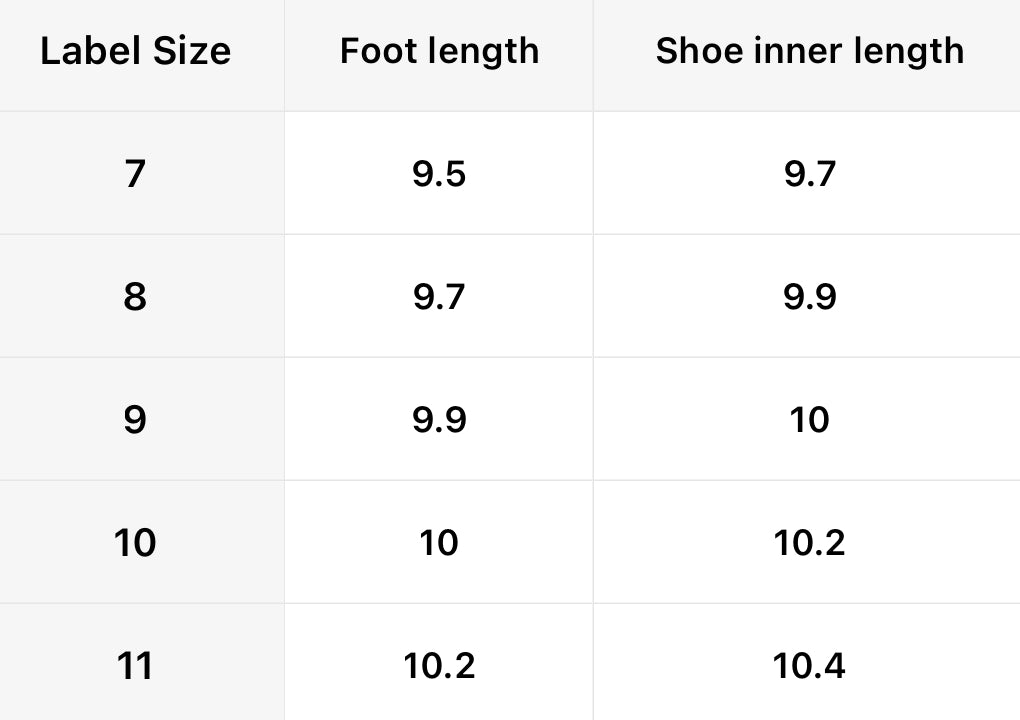Select label size 9 cell
This screenshot has height=720, width=1020.
click(x=135, y=420)
